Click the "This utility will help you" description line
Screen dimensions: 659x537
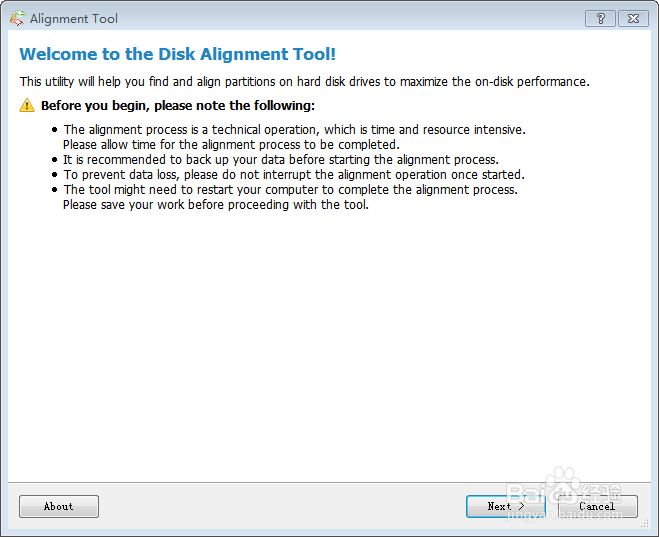304,81
